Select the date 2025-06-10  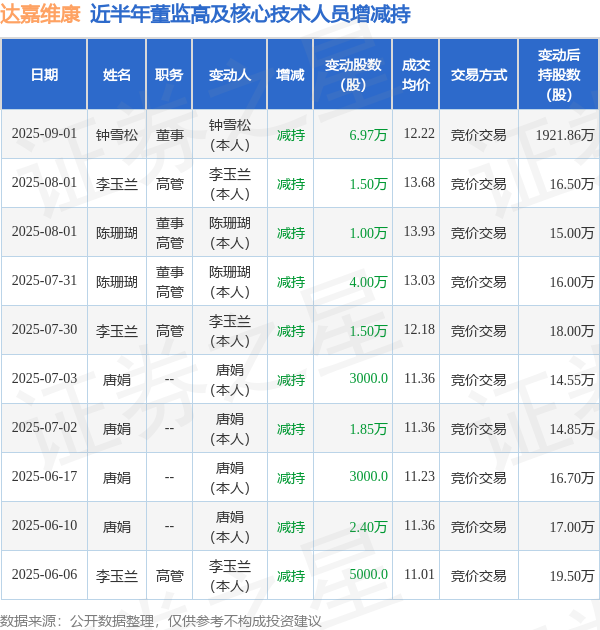pos(44,526)
